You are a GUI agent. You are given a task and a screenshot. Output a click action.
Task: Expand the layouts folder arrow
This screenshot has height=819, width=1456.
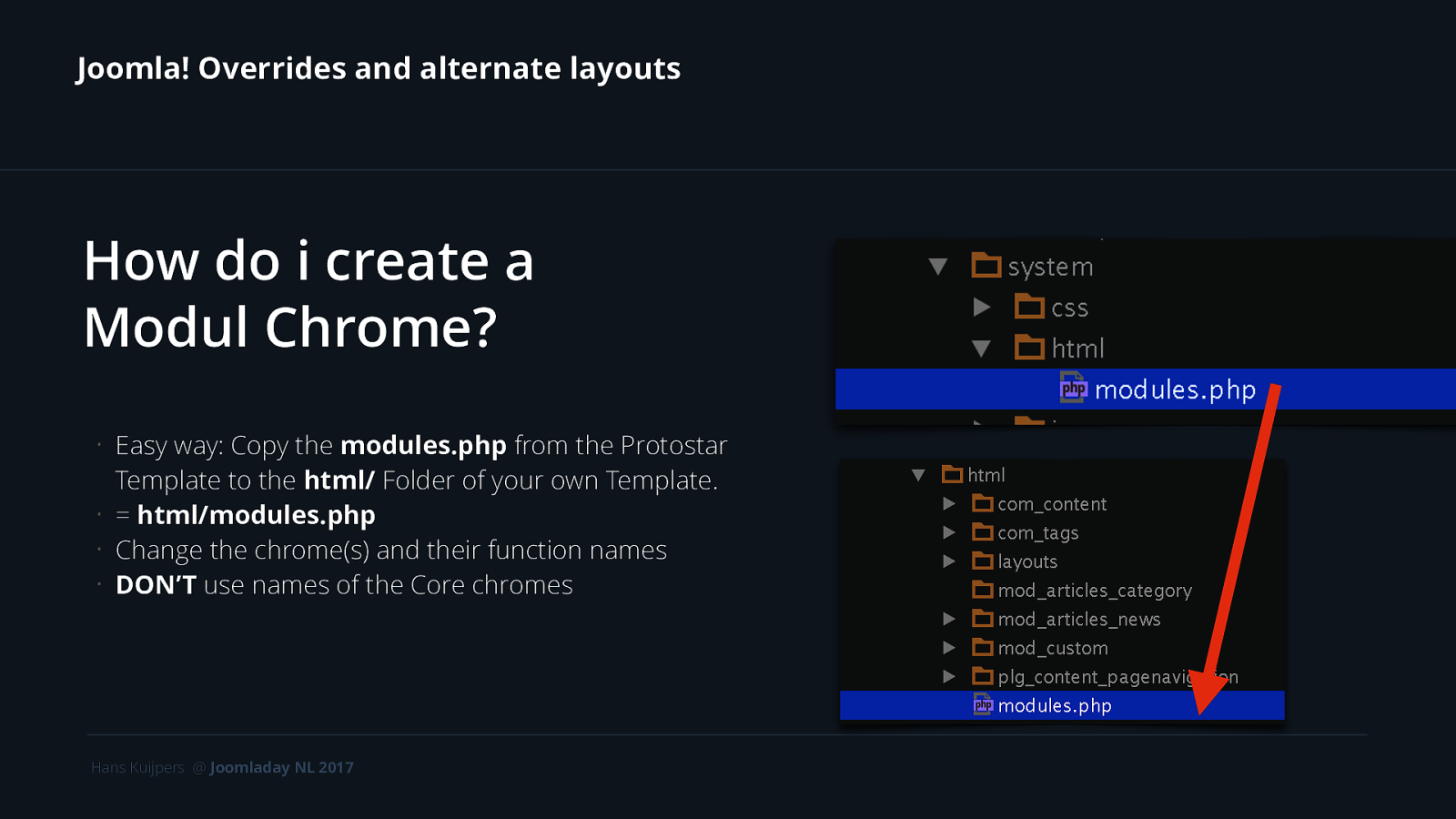949,561
